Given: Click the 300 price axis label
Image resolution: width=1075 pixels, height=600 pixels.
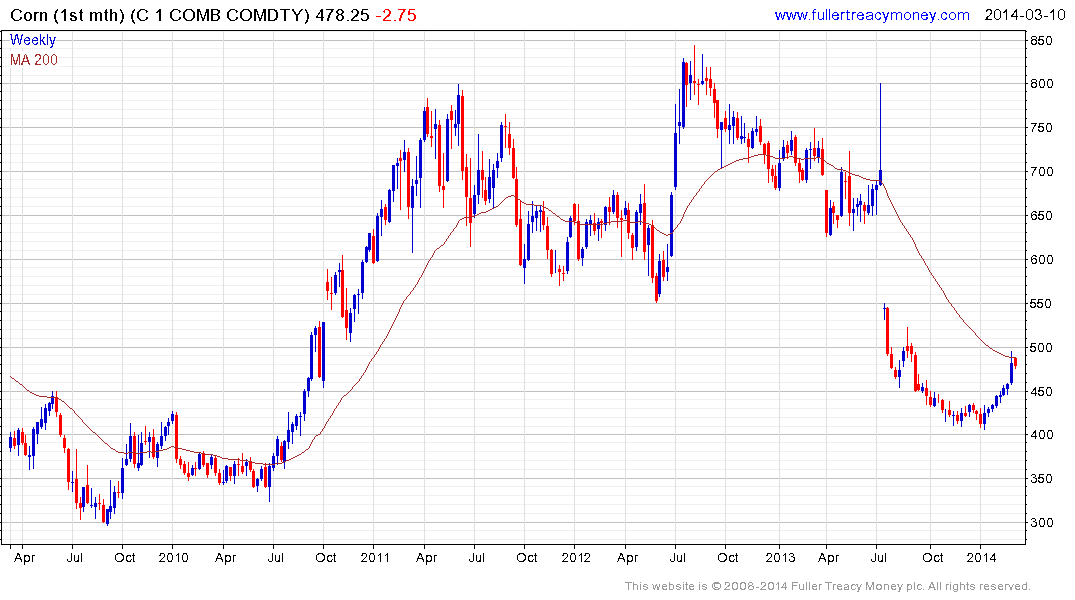Looking at the screenshot, I should pyautogui.click(x=1041, y=523).
